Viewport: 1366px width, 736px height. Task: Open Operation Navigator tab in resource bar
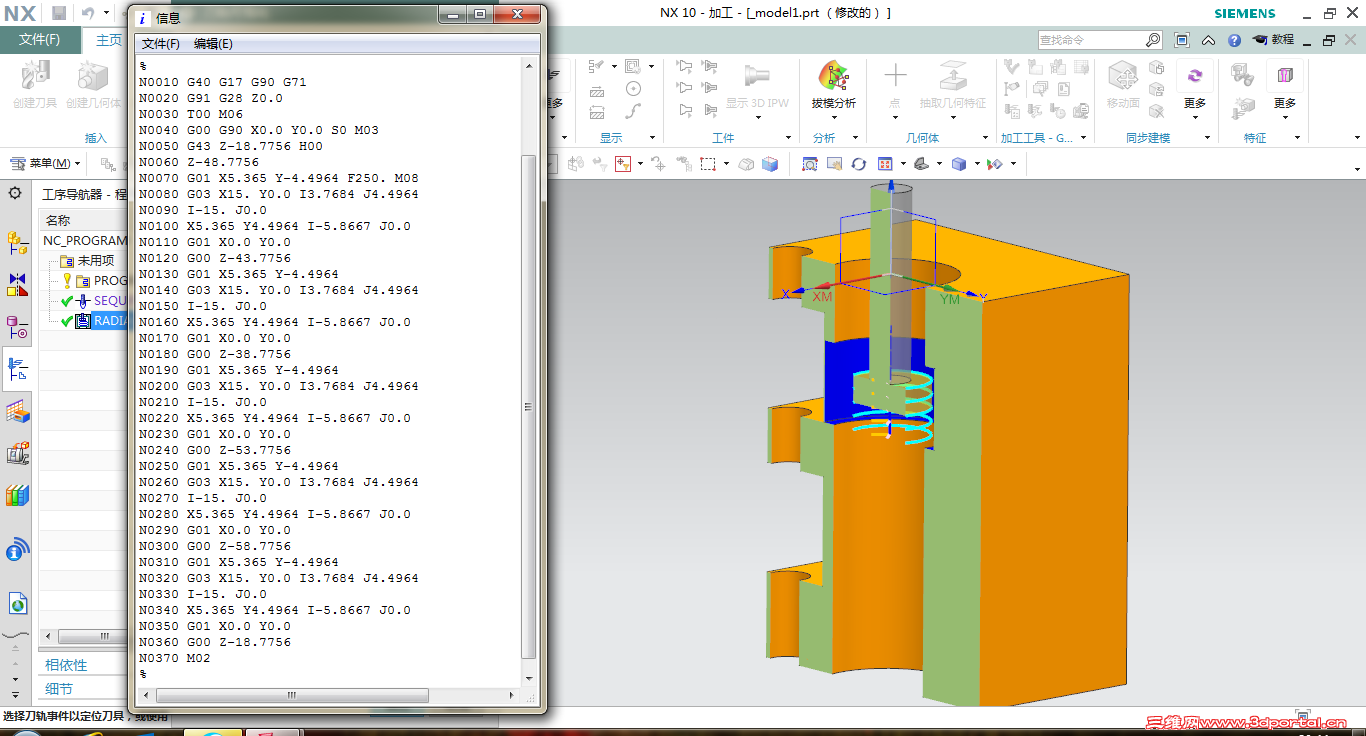click(x=17, y=369)
